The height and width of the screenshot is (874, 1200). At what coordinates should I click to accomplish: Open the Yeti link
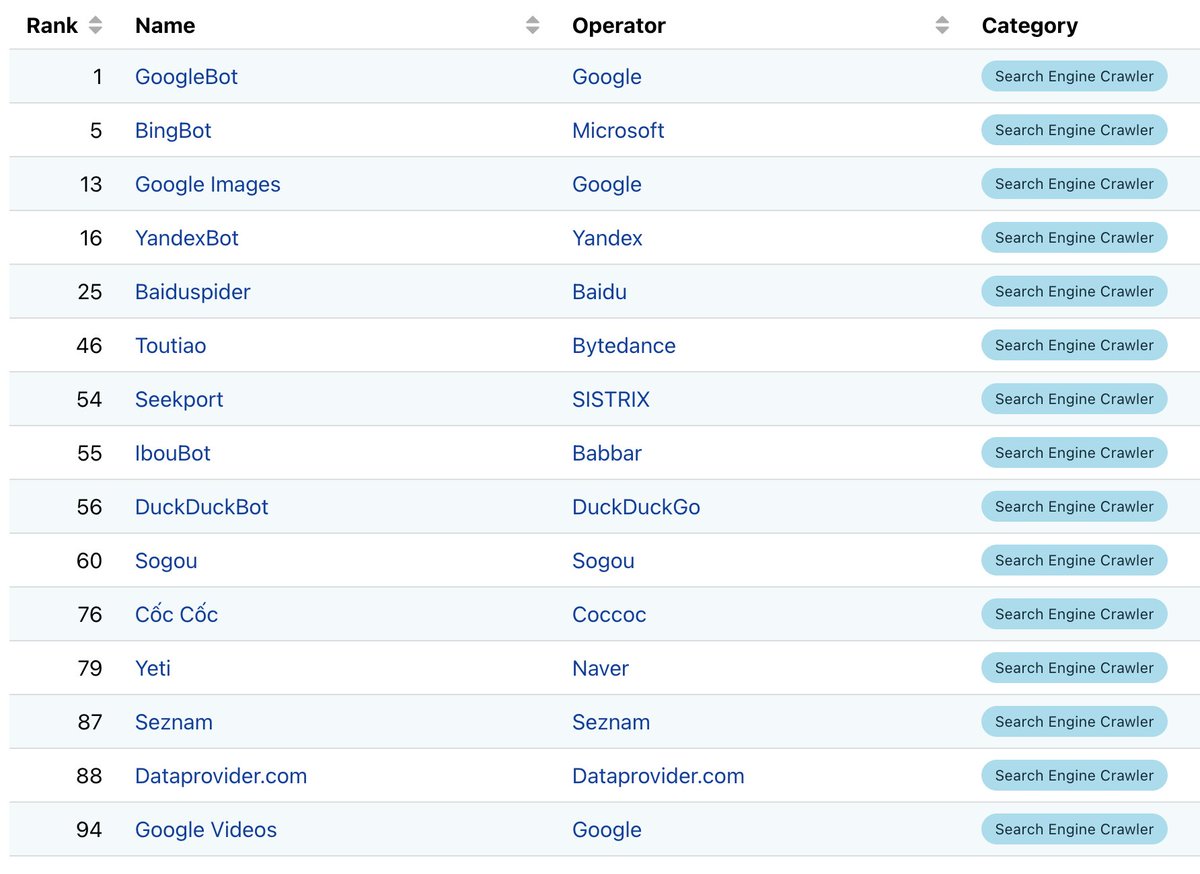[153, 669]
